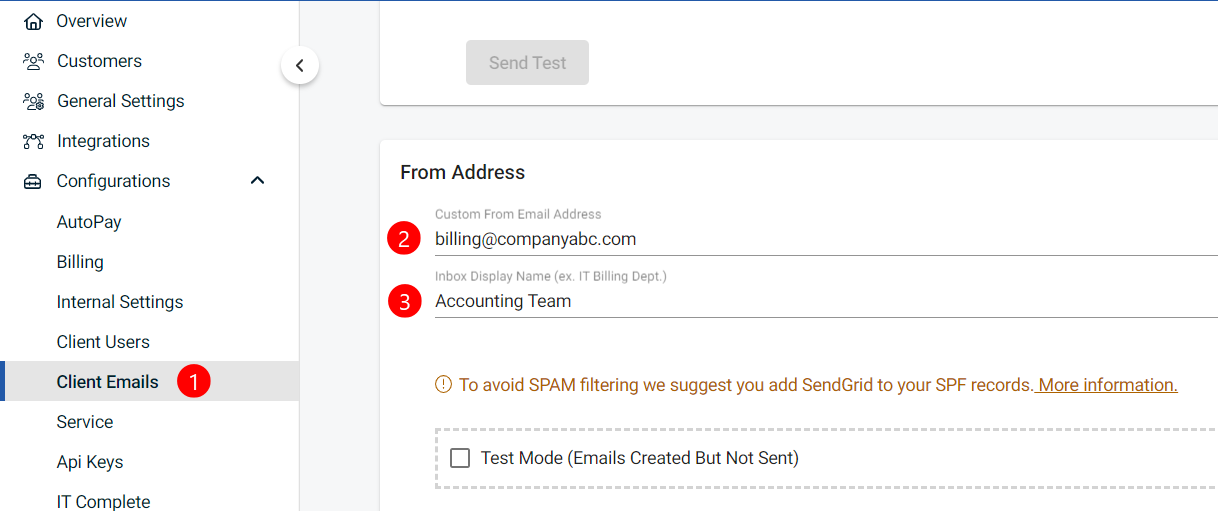The width and height of the screenshot is (1218, 511).
Task: Open the More information link
Action: pos(1107,385)
